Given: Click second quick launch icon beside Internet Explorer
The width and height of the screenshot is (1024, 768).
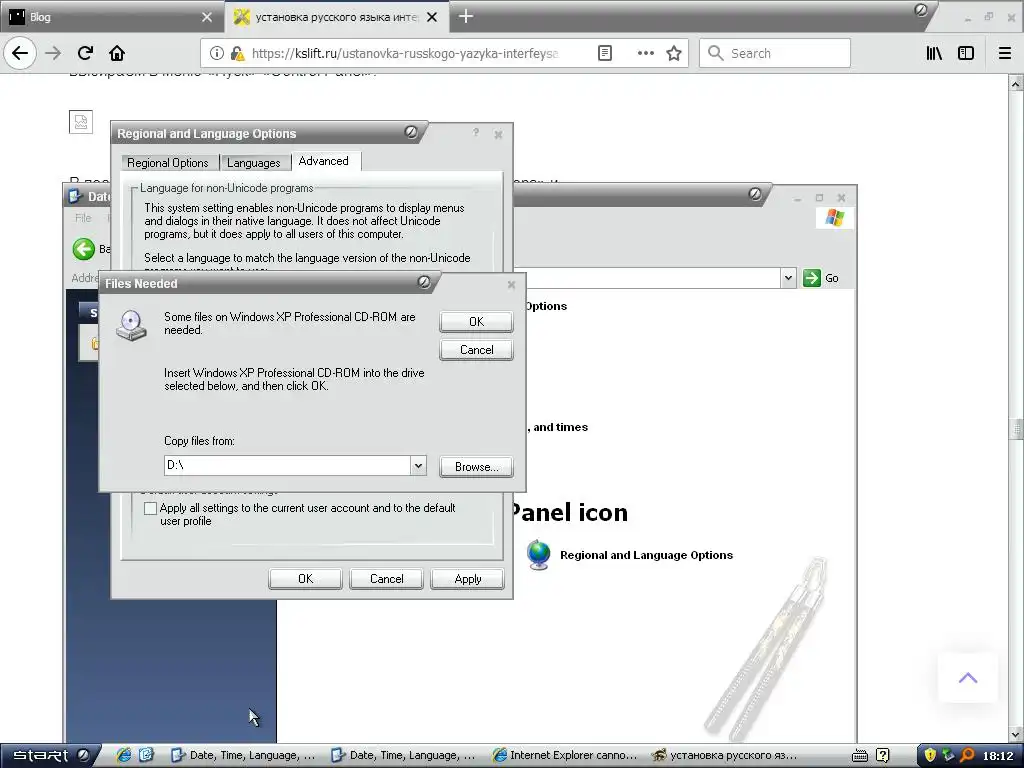Looking at the screenshot, I should [x=146, y=755].
